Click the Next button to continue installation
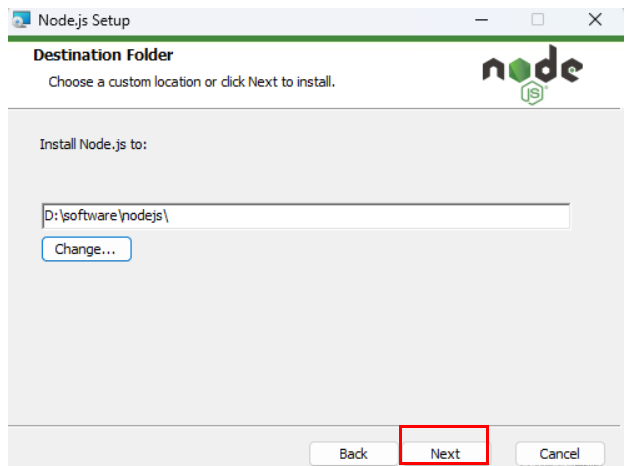The width and height of the screenshot is (626, 466). pos(445,453)
